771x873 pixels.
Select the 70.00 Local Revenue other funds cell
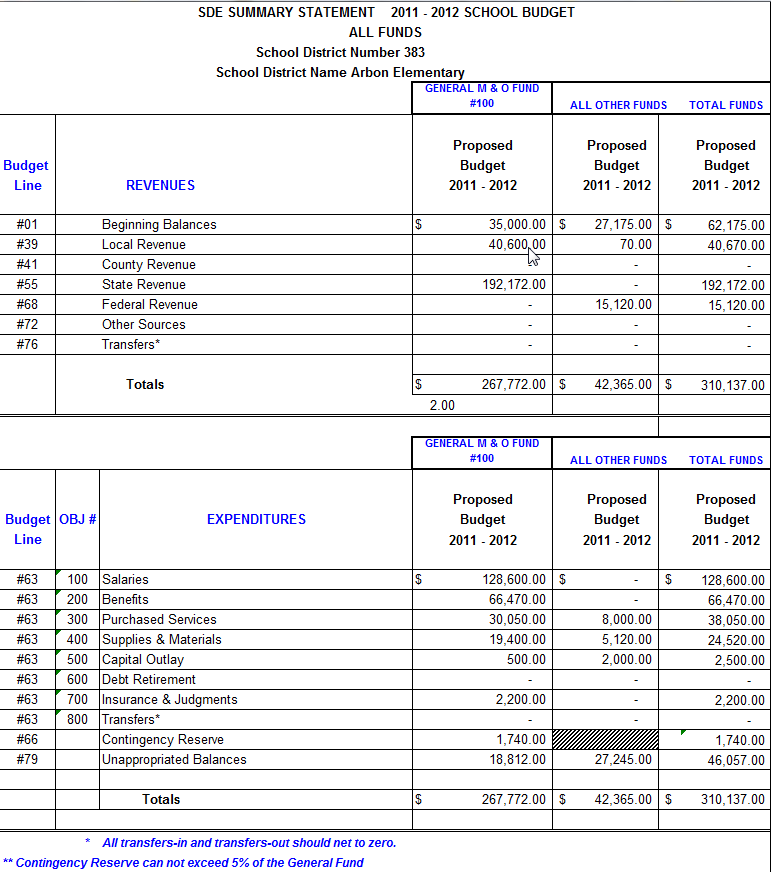(605, 244)
